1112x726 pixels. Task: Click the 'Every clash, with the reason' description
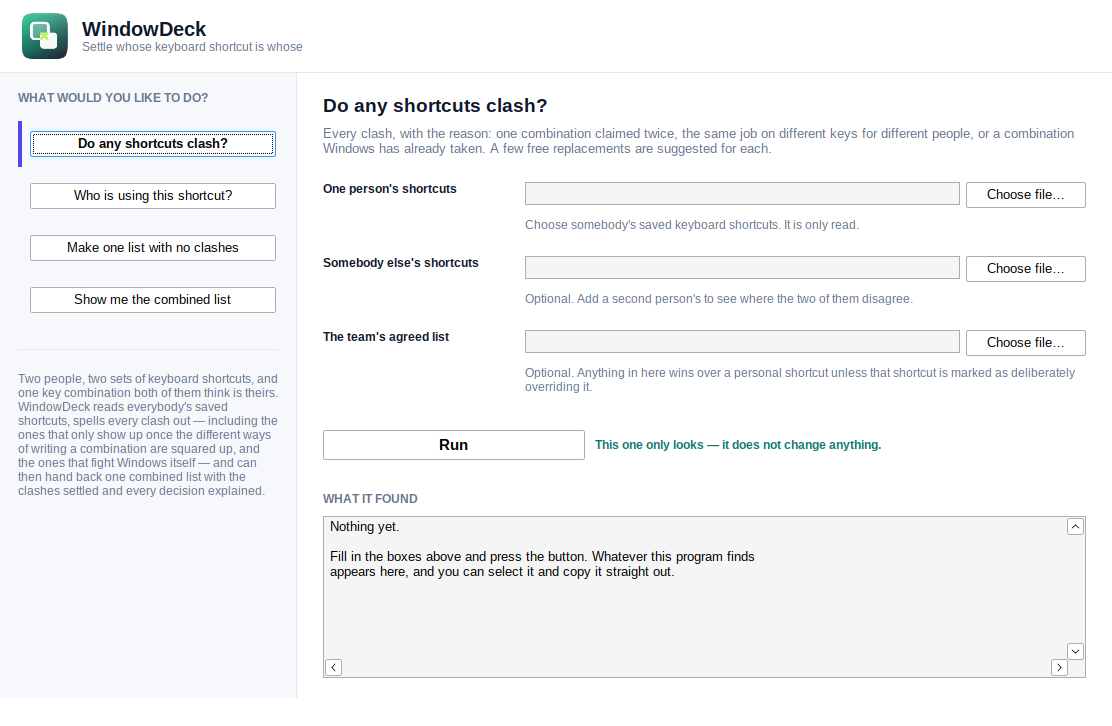coord(699,141)
